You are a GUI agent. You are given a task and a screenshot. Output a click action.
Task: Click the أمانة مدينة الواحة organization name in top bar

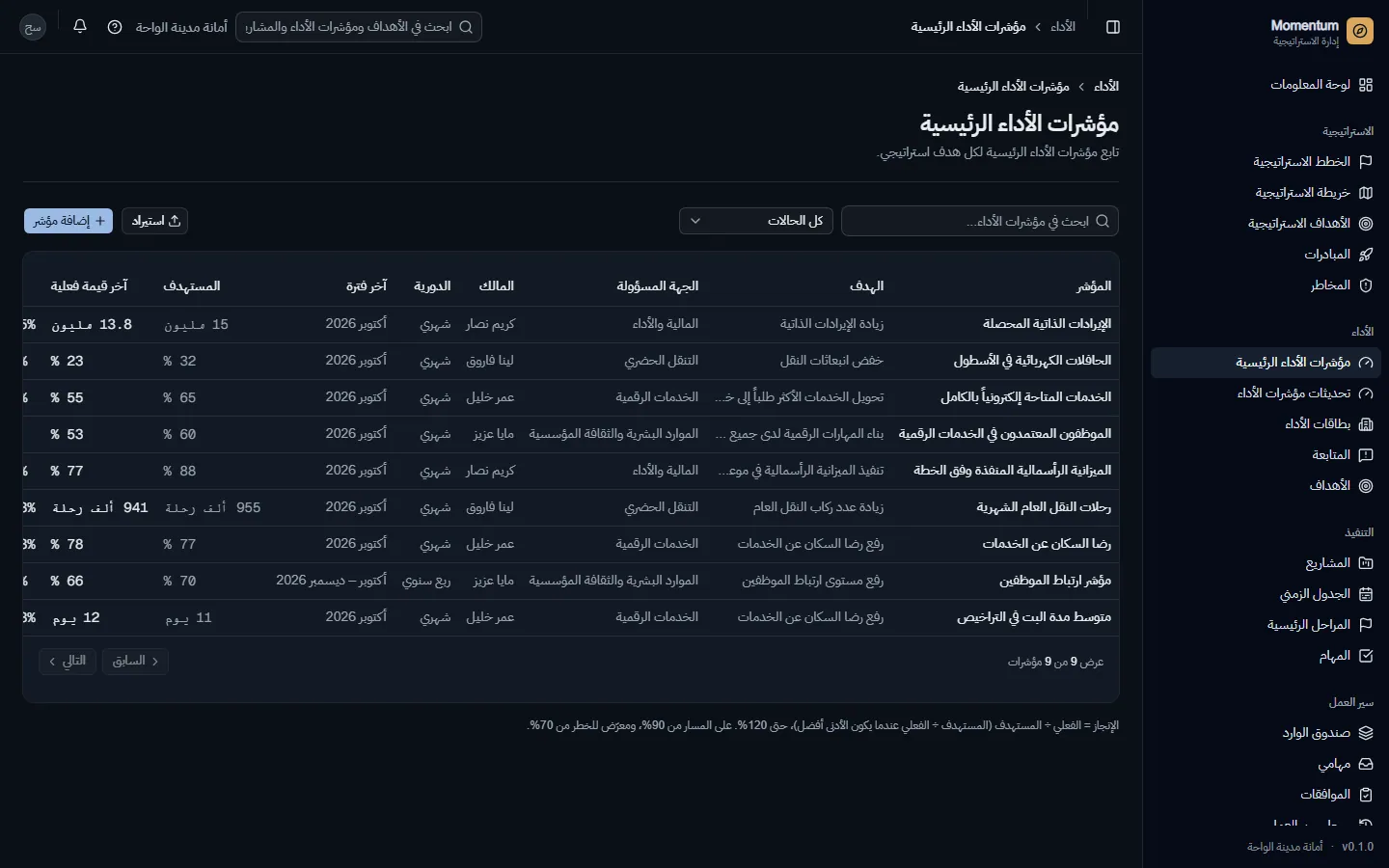pos(181,27)
